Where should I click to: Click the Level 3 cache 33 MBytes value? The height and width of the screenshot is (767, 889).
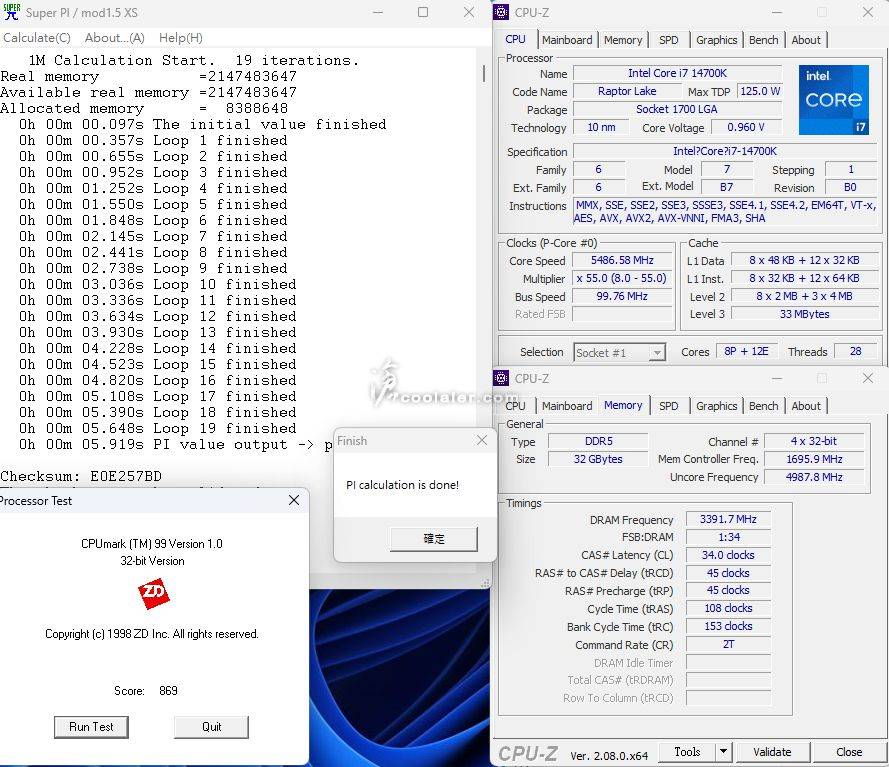(804, 314)
